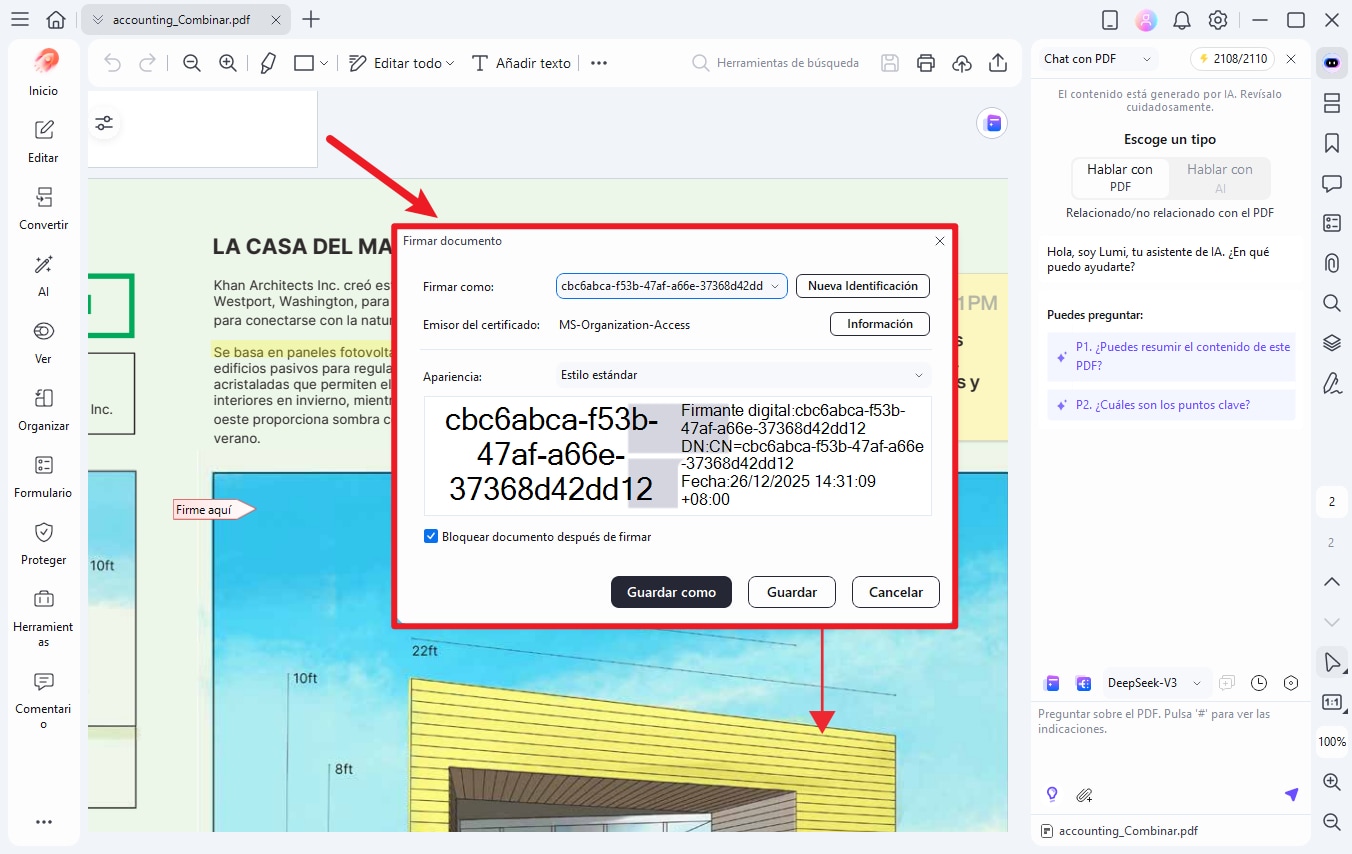The height and width of the screenshot is (854, 1352).
Task: Go to the Proteger section in left sidebar
Action: (43, 544)
